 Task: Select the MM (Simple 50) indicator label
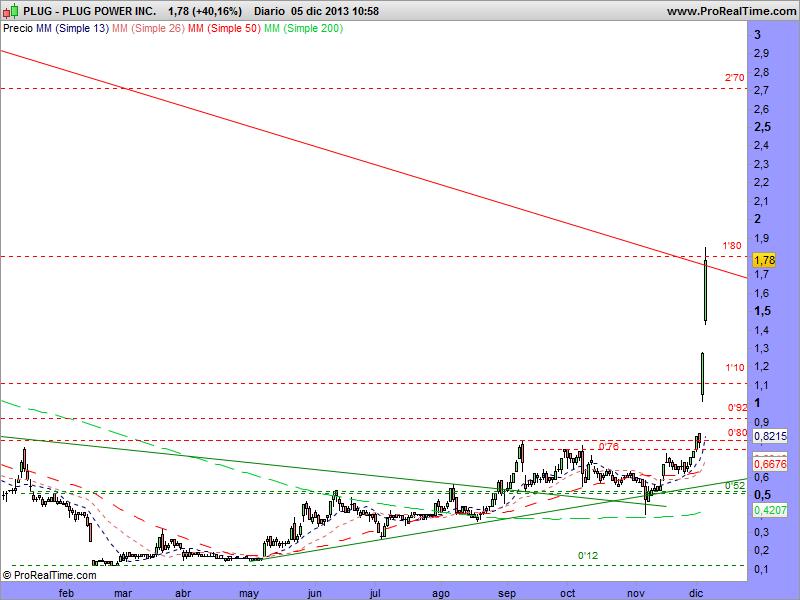click(x=224, y=29)
